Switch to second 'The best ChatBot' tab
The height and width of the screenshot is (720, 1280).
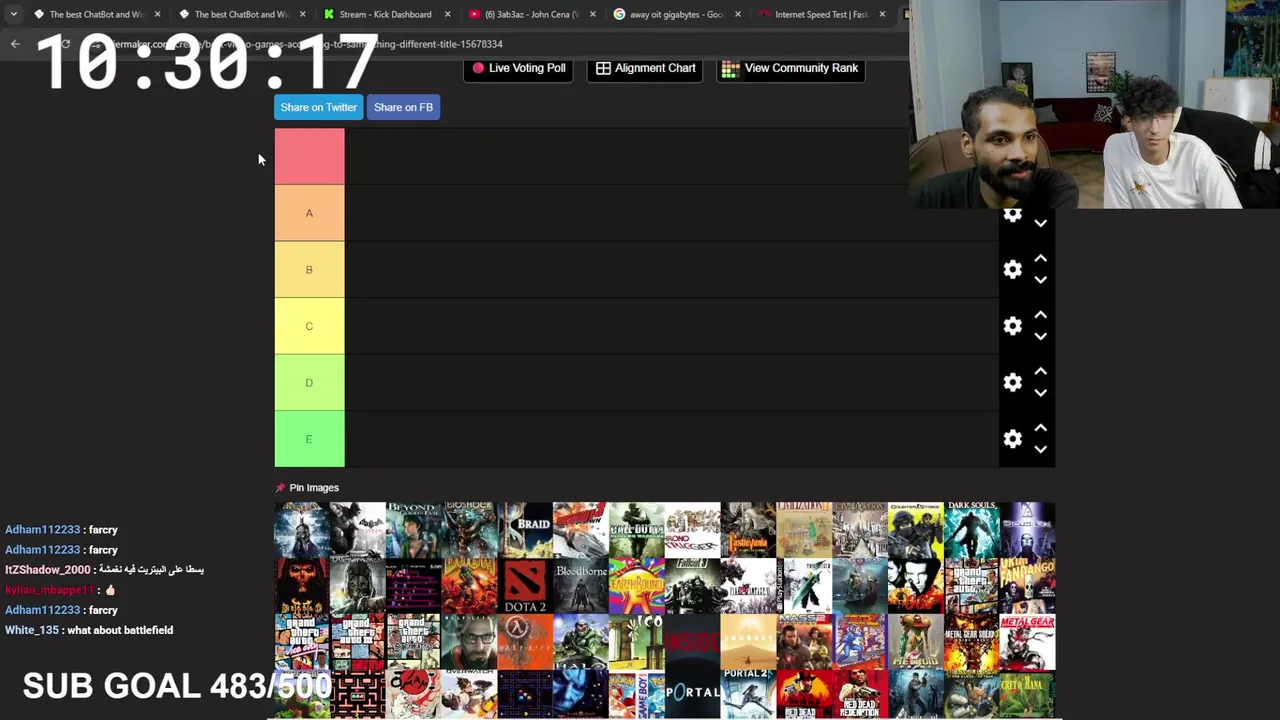coord(240,14)
